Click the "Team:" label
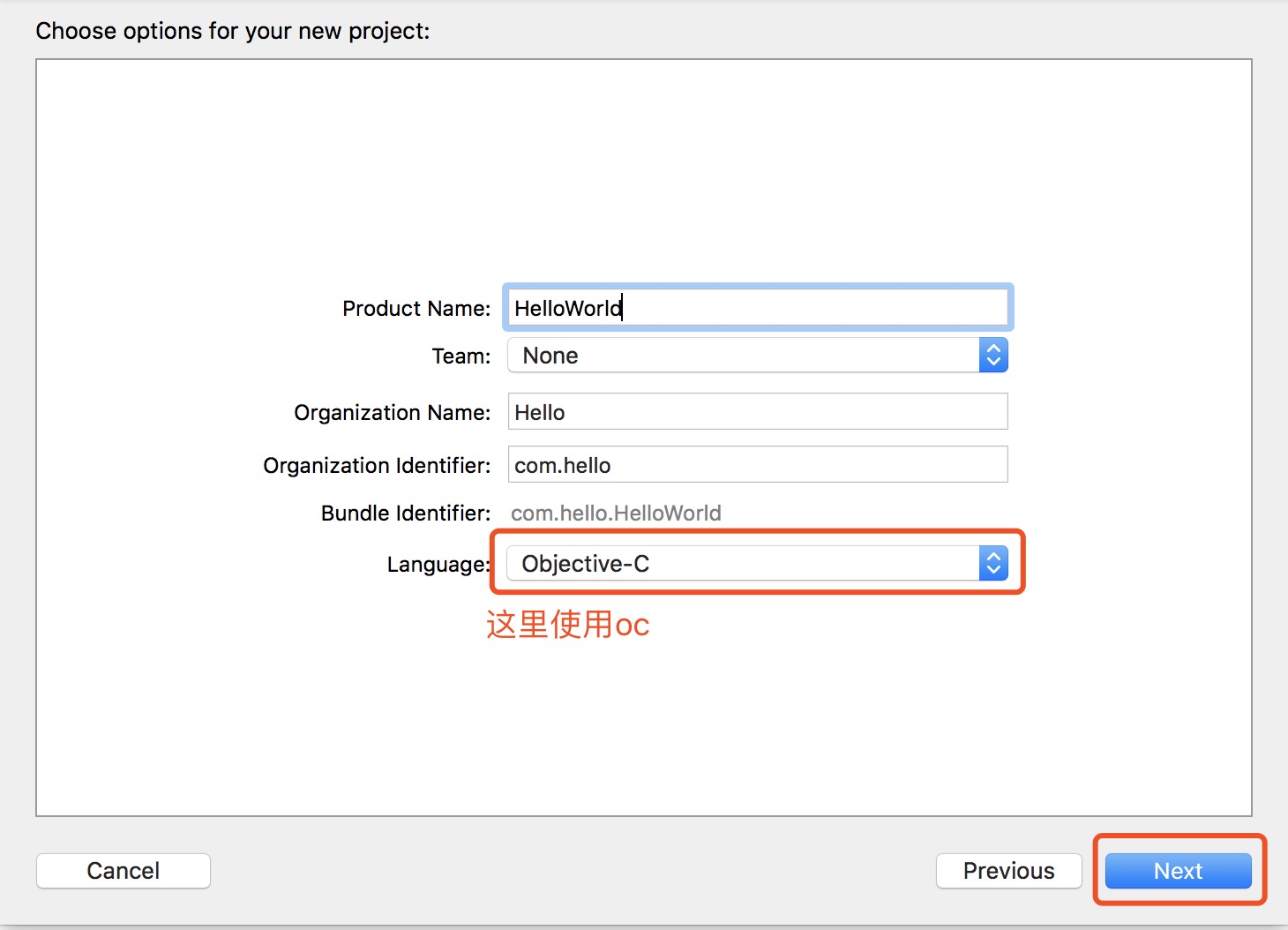The image size is (1288, 930). tap(461, 356)
